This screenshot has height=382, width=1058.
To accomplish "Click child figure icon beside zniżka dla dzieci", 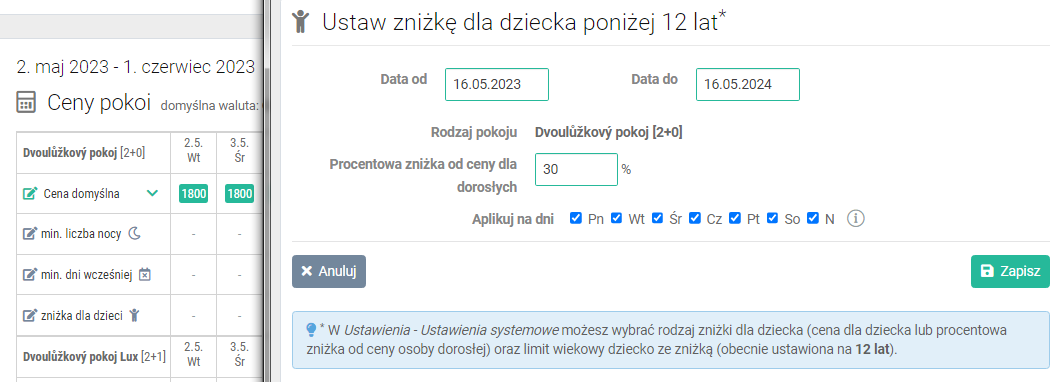I will pyautogui.click(x=134, y=315).
